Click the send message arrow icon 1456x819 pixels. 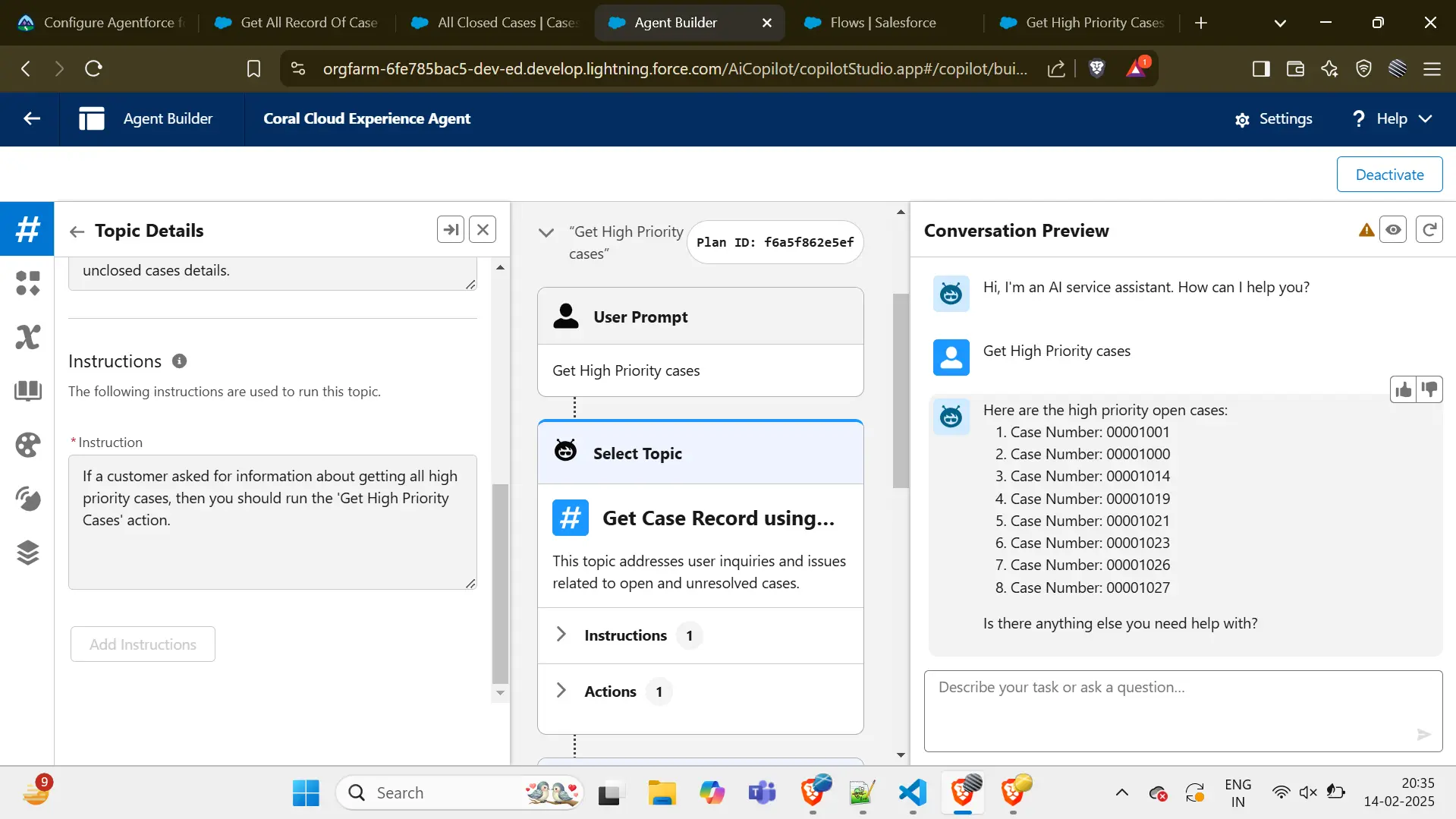[1423, 734]
